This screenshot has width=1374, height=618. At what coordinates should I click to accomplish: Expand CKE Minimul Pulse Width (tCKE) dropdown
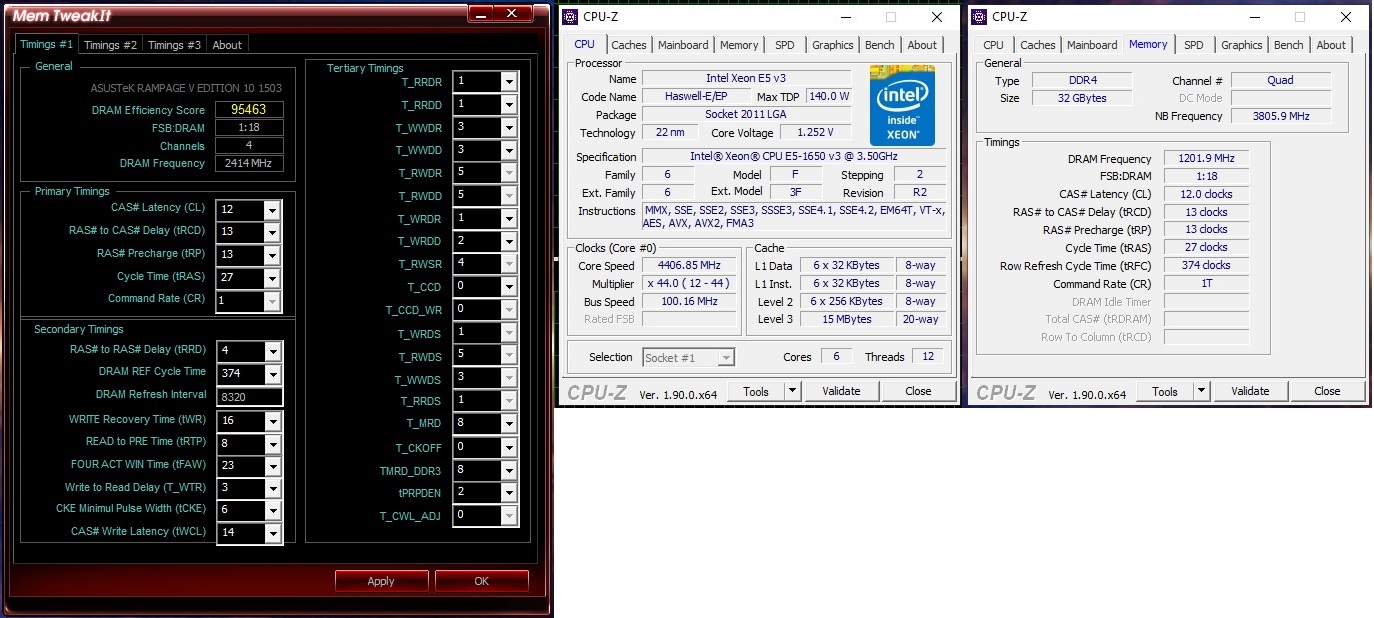click(x=272, y=511)
